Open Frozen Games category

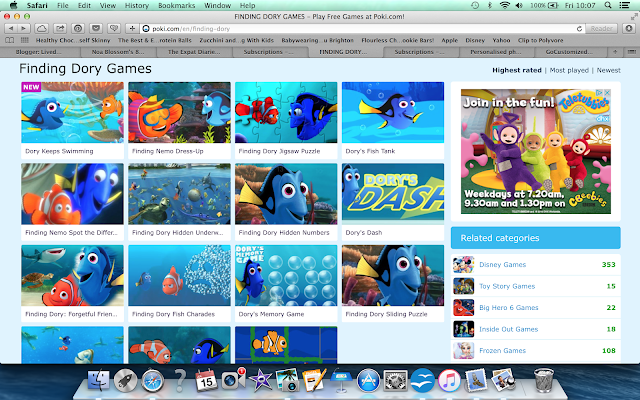536,351
